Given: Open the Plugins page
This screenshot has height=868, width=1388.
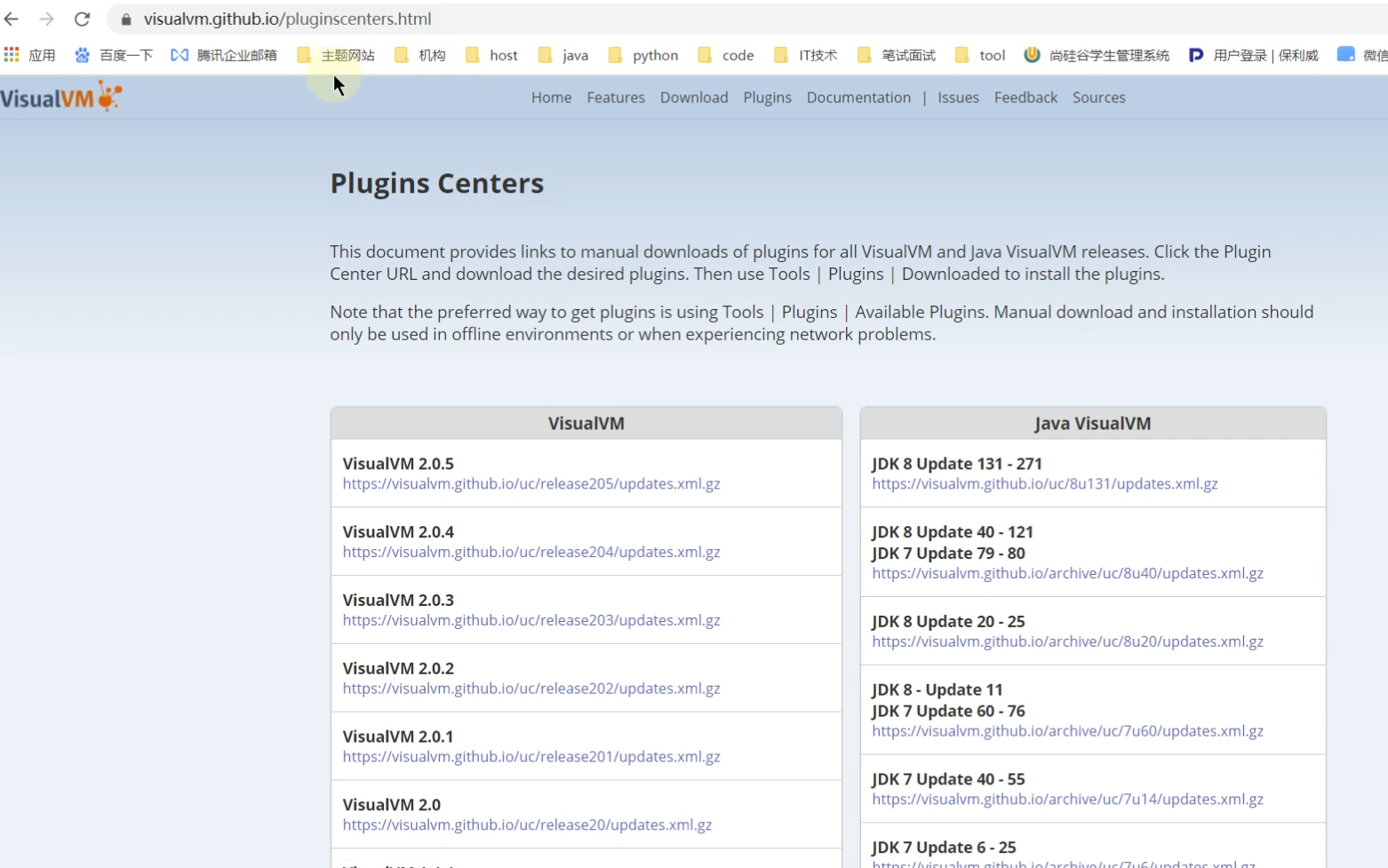Looking at the screenshot, I should click(768, 98).
